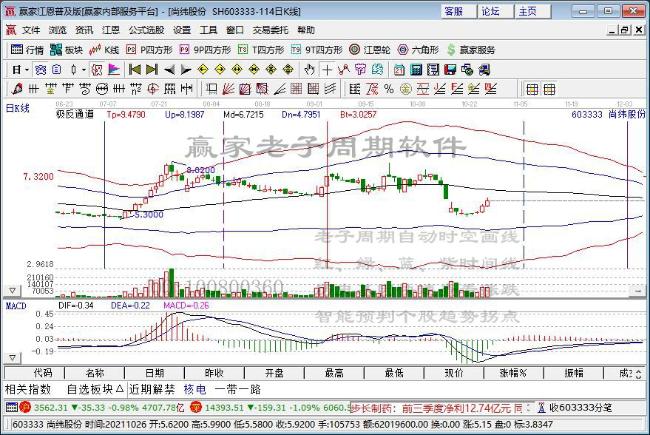This screenshot has height=435, width=650.
Task: Click the Shanghai index value 3562.31
Action: (x=51, y=408)
